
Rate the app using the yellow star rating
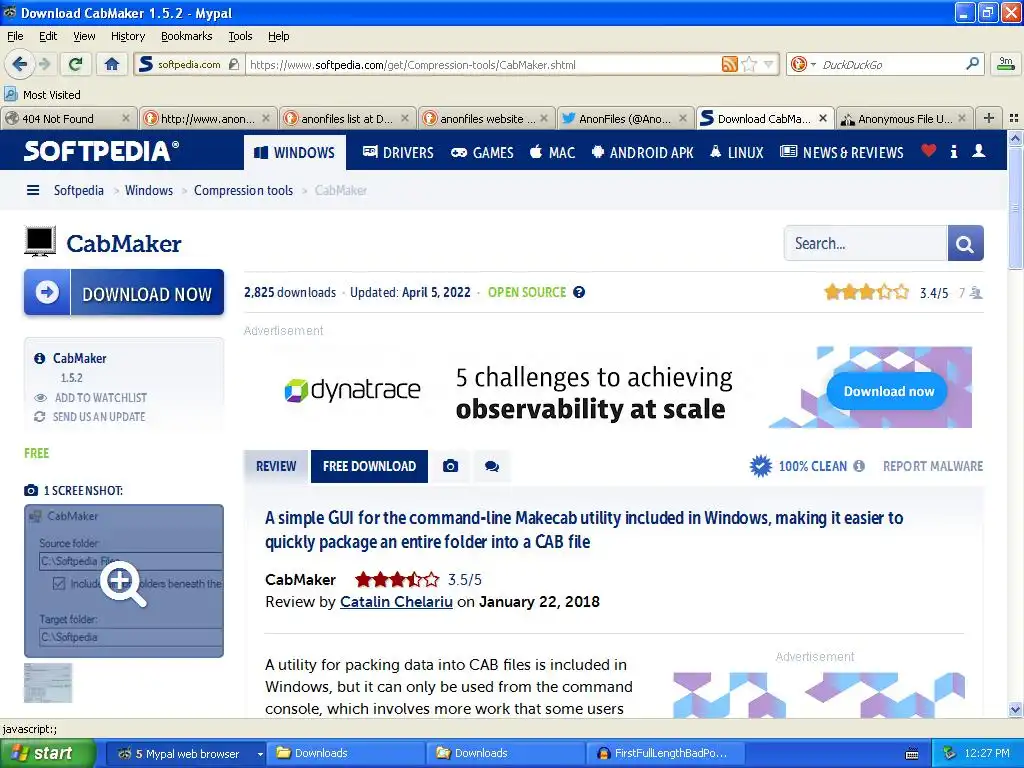pyautogui.click(x=866, y=292)
